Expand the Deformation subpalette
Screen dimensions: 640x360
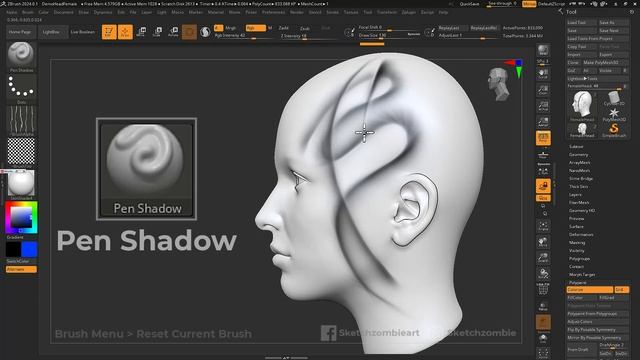(581, 235)
